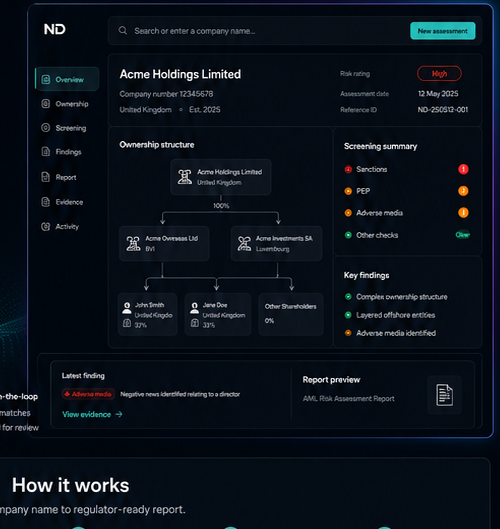The width and height of the screenshot is (500, 529).
Task: Click the Screening summary panel title
Action: tap(380, 146)
